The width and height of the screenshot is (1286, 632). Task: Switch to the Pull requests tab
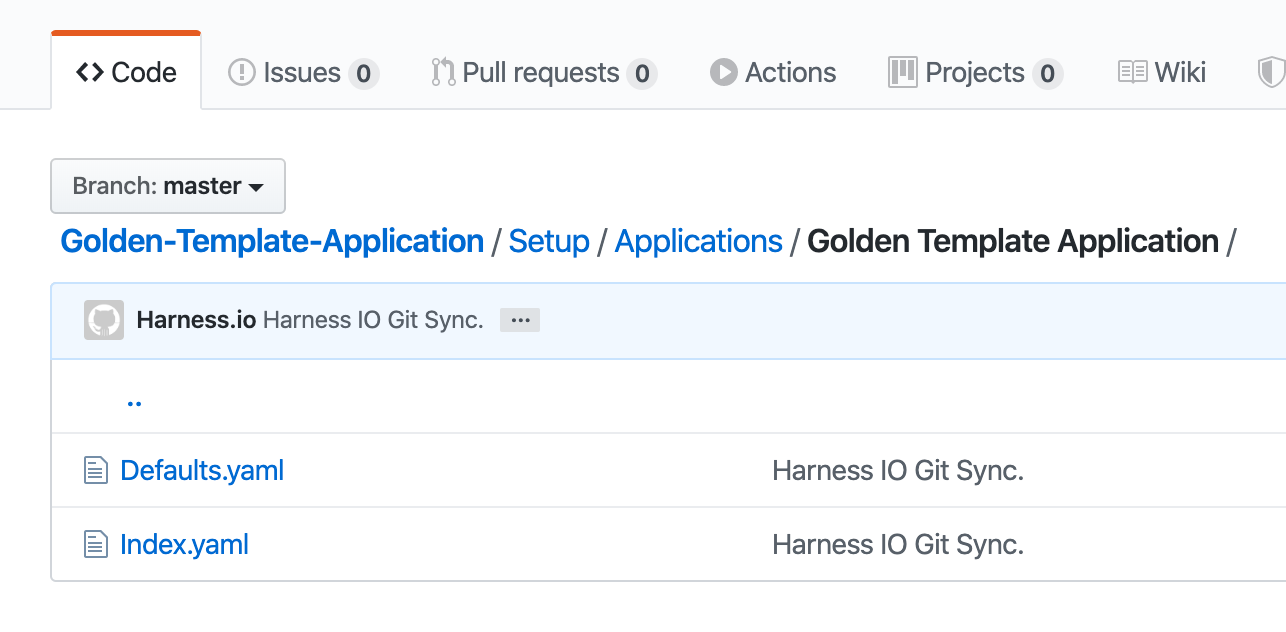(544, 73)
